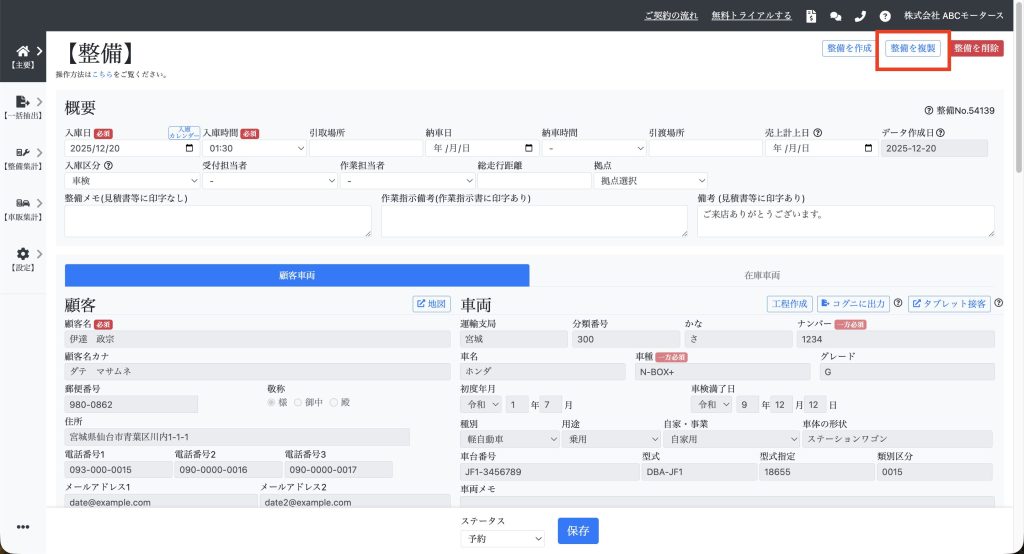The image size is (1024, 554).
Task: Click the blue 保存 button
Action: point(578,530)
